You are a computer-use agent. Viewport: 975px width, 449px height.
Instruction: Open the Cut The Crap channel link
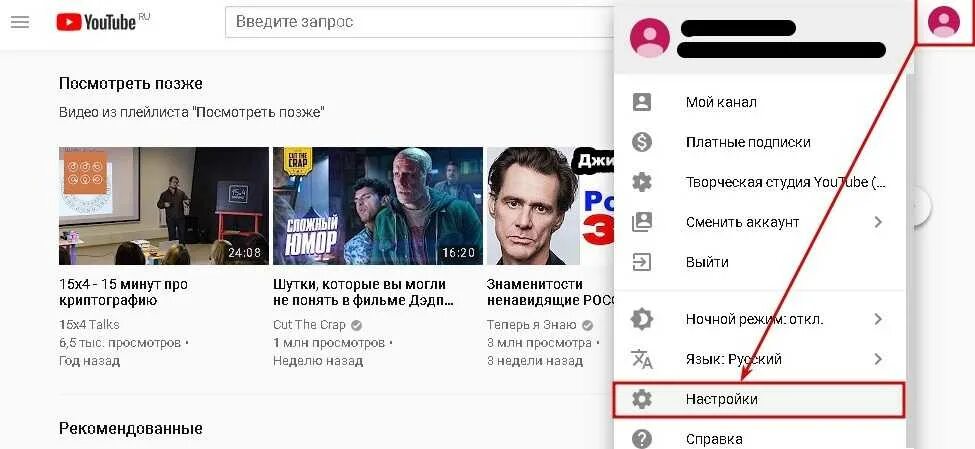[309, 325]
